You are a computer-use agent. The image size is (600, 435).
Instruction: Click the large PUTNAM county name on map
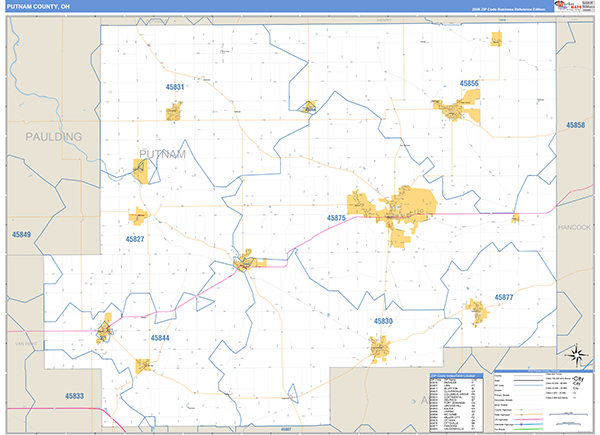pyautogui.click(x=162, y=154)
